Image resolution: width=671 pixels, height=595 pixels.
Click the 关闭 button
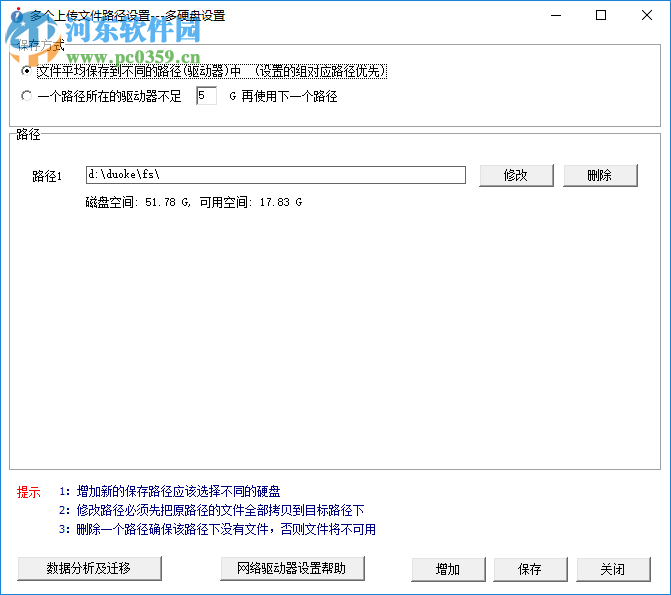pyautogui.click(x=613, y=569)
